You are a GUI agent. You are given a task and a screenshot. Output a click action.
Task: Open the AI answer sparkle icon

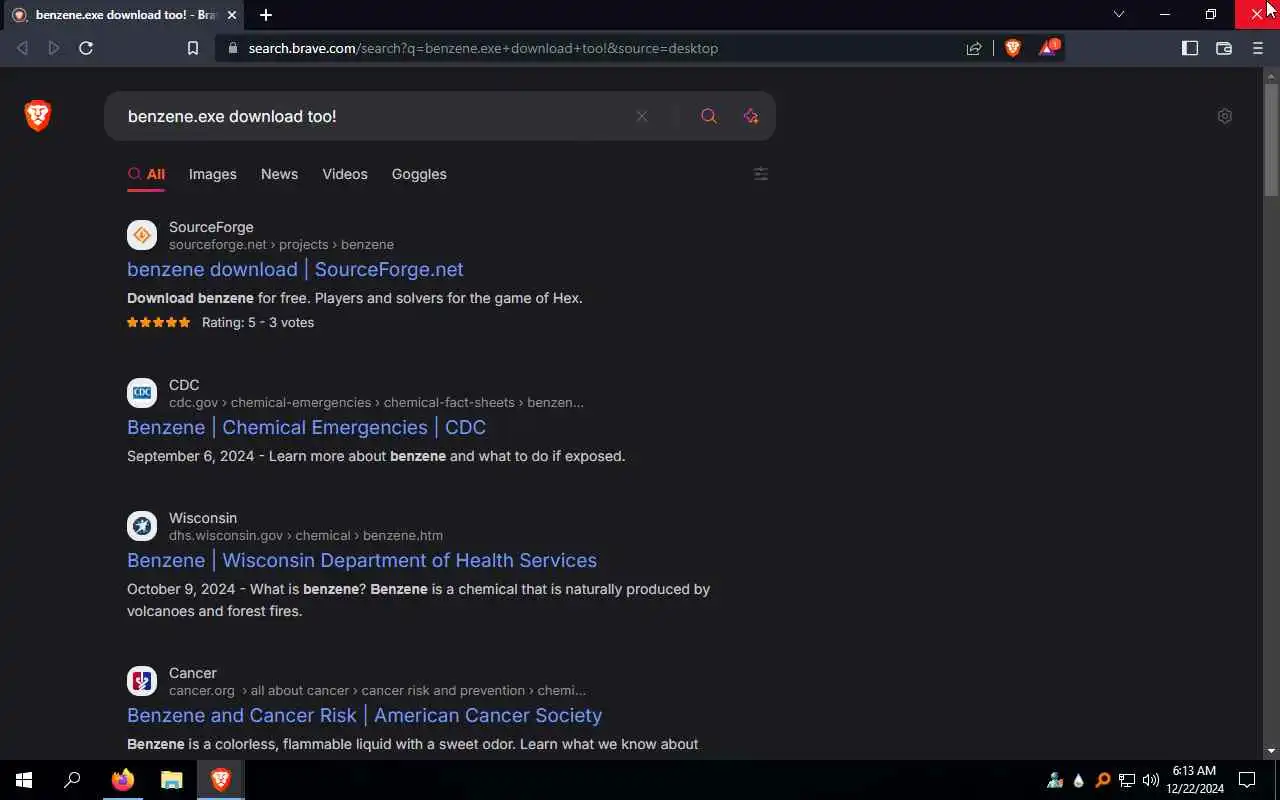pos(751,116)
